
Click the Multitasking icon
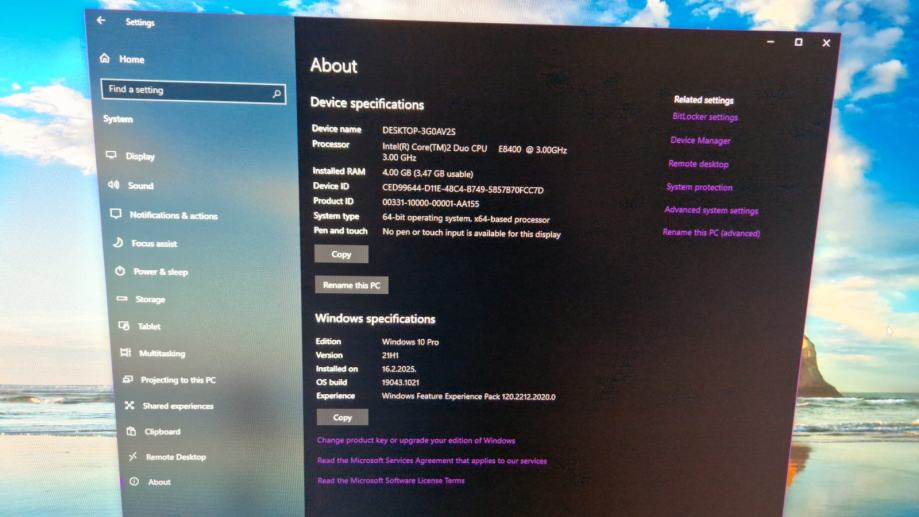[125, 352]
